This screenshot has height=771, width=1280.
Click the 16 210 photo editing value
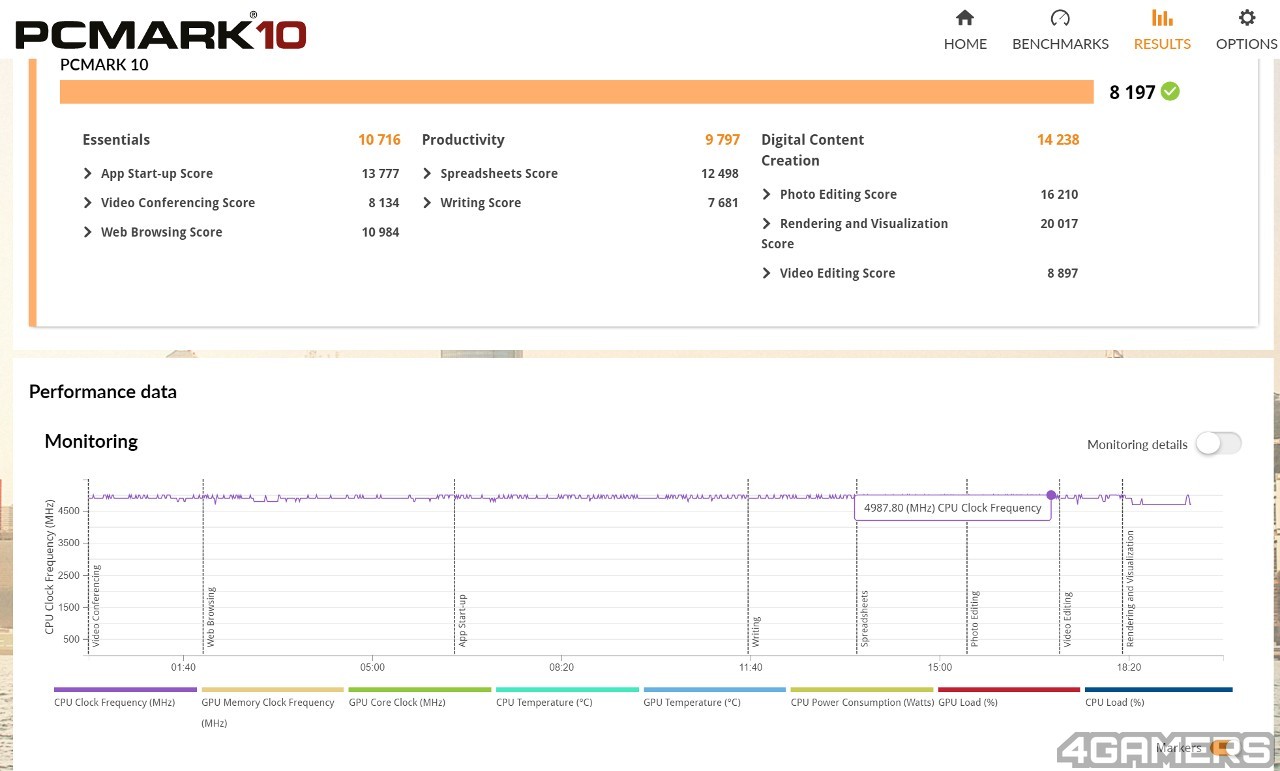tap(1059, 195)
